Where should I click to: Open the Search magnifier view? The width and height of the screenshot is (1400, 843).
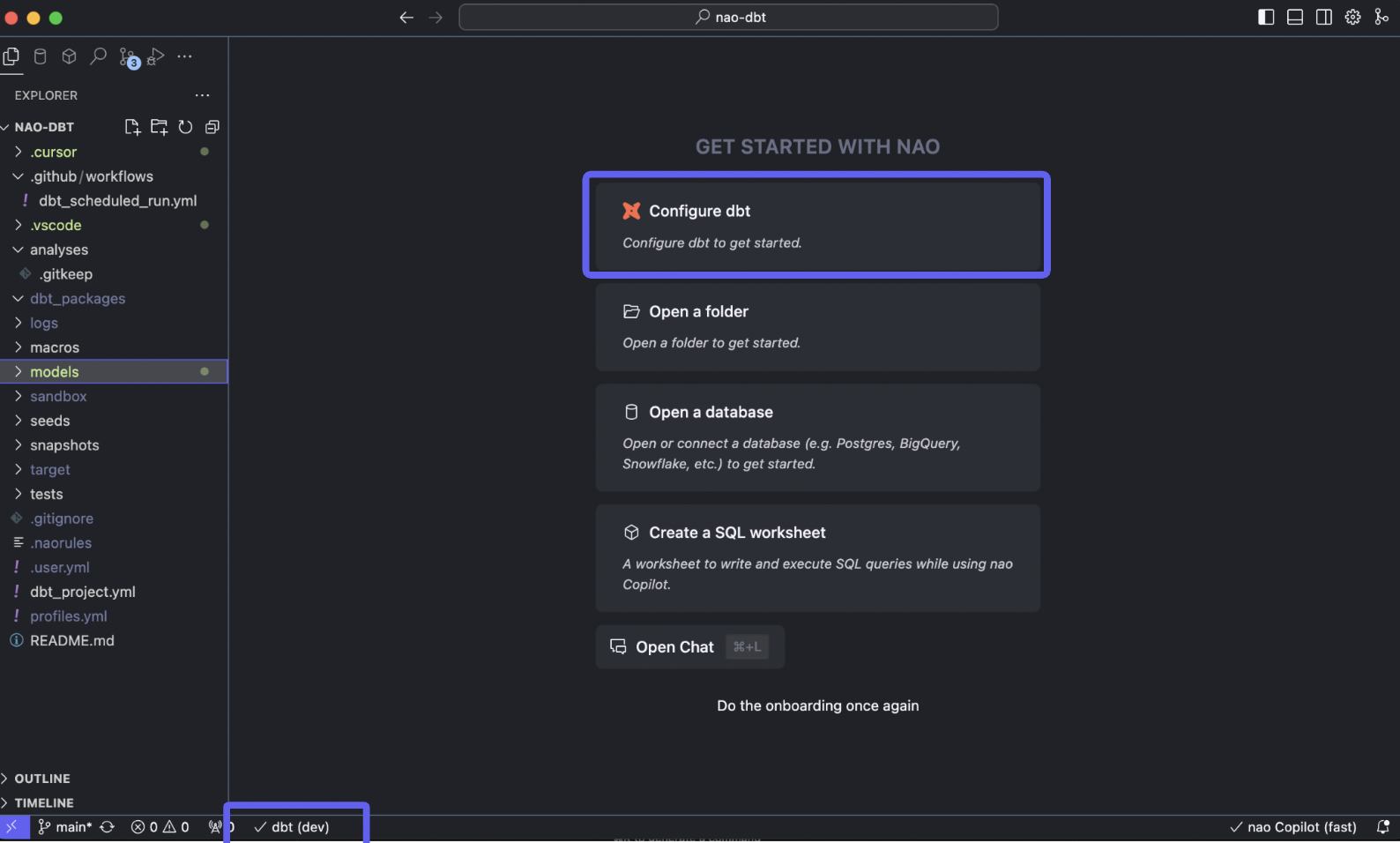point(99,56)
